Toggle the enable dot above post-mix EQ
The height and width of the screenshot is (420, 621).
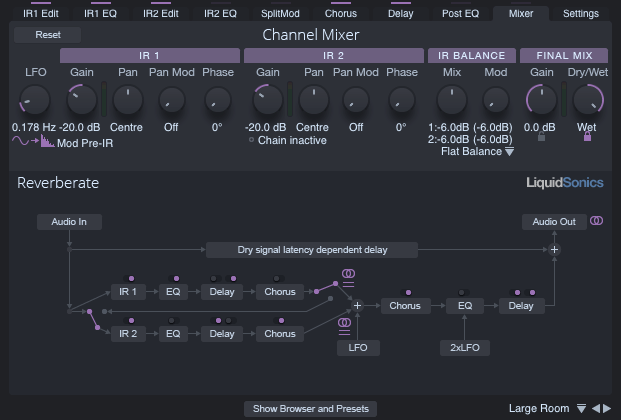coord(461,293)
